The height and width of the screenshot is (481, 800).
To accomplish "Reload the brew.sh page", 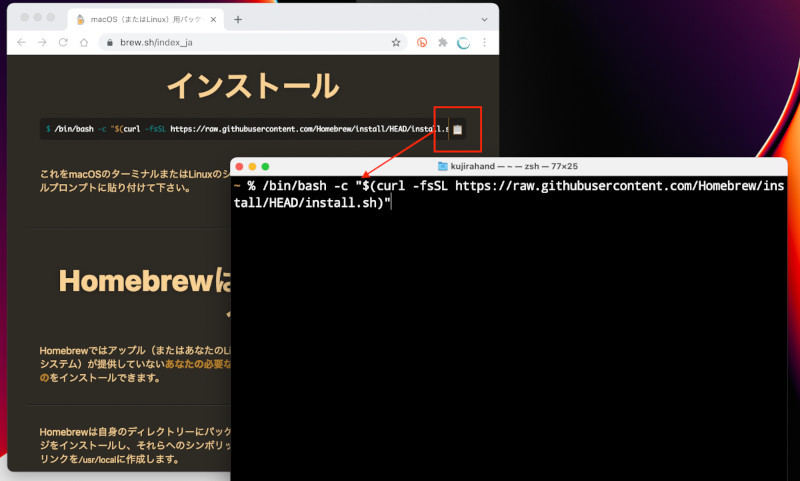I will (x=63, y=42).
